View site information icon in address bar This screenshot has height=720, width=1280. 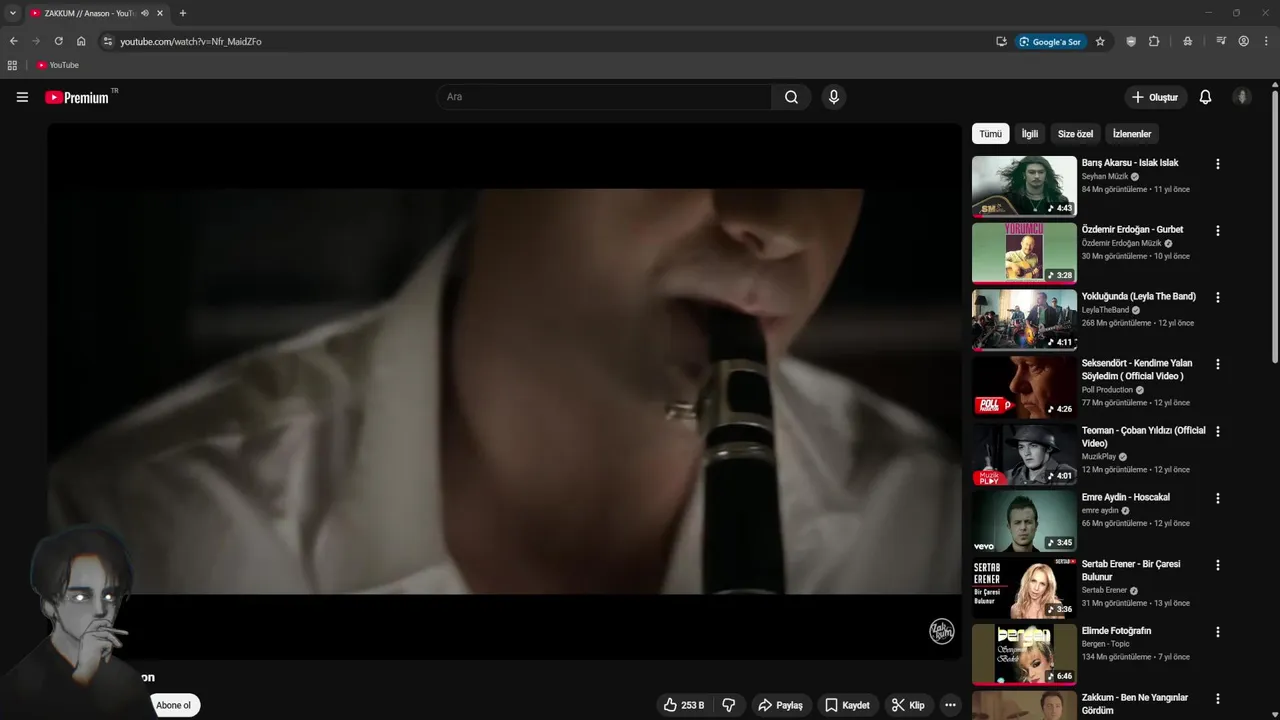(108, 41)
